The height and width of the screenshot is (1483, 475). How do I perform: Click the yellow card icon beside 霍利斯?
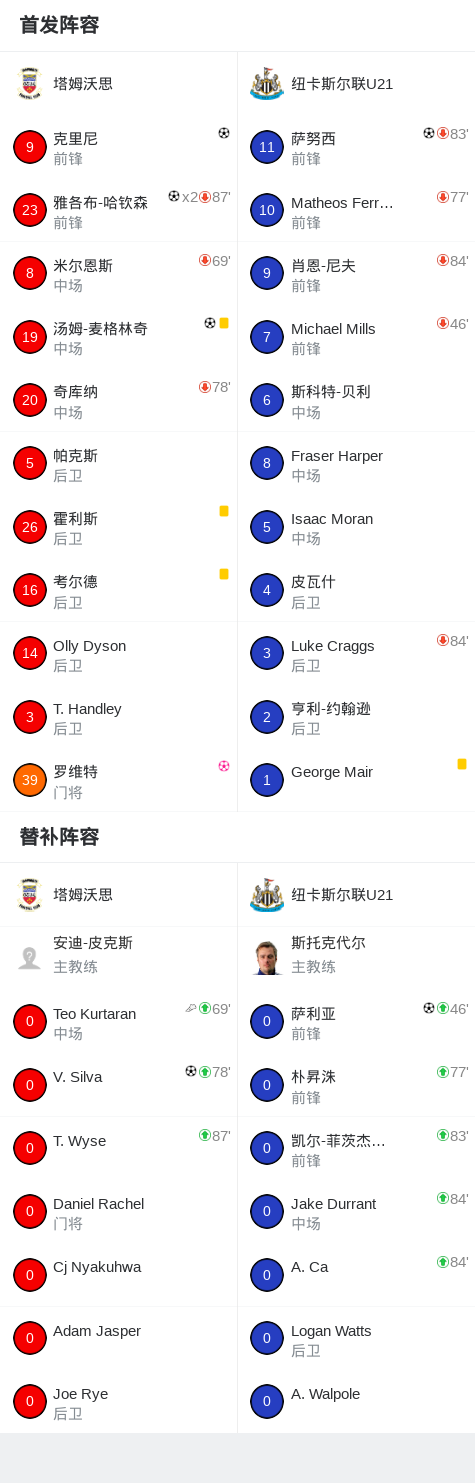click(224, 511)
